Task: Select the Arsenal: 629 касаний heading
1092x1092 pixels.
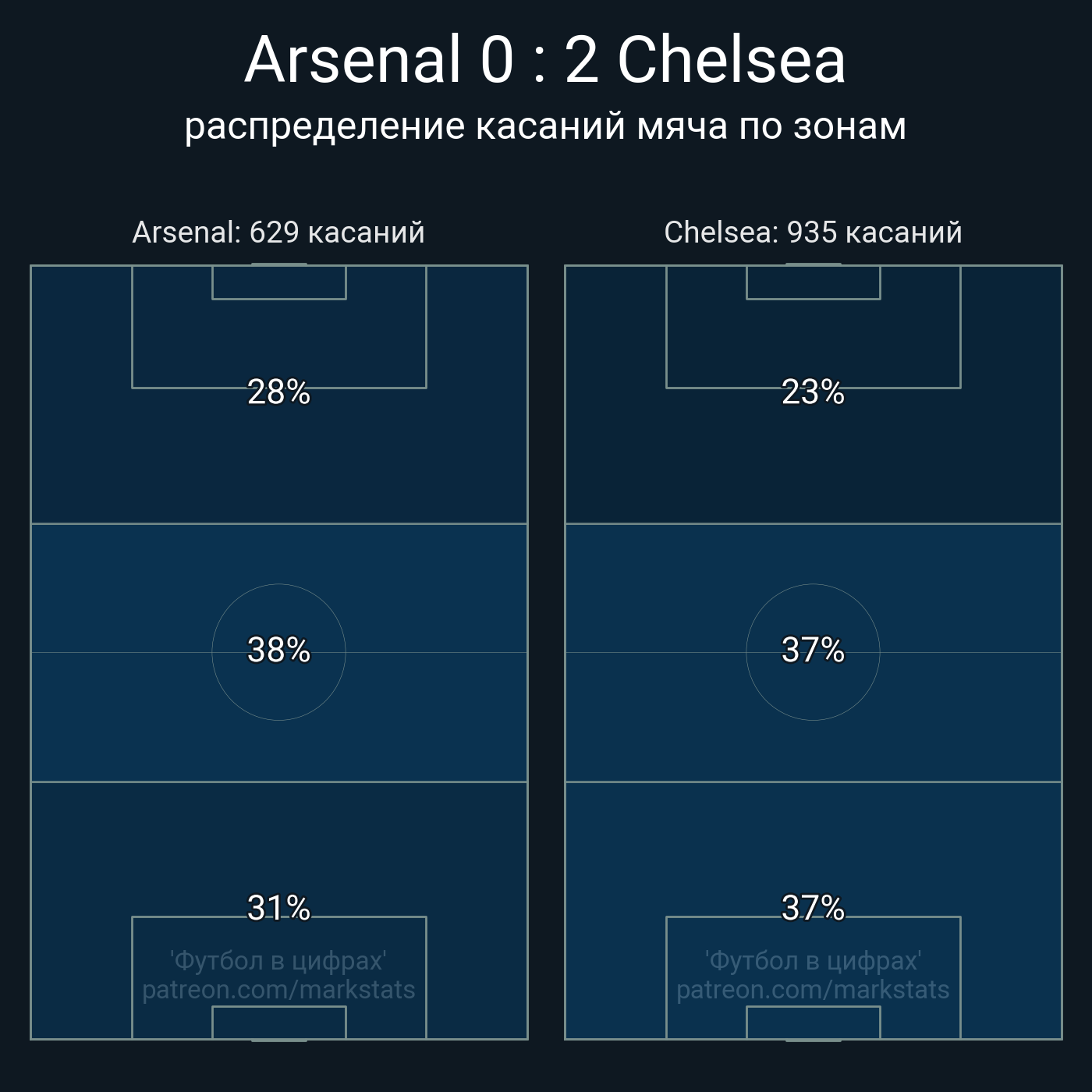Action: [278, 232]
